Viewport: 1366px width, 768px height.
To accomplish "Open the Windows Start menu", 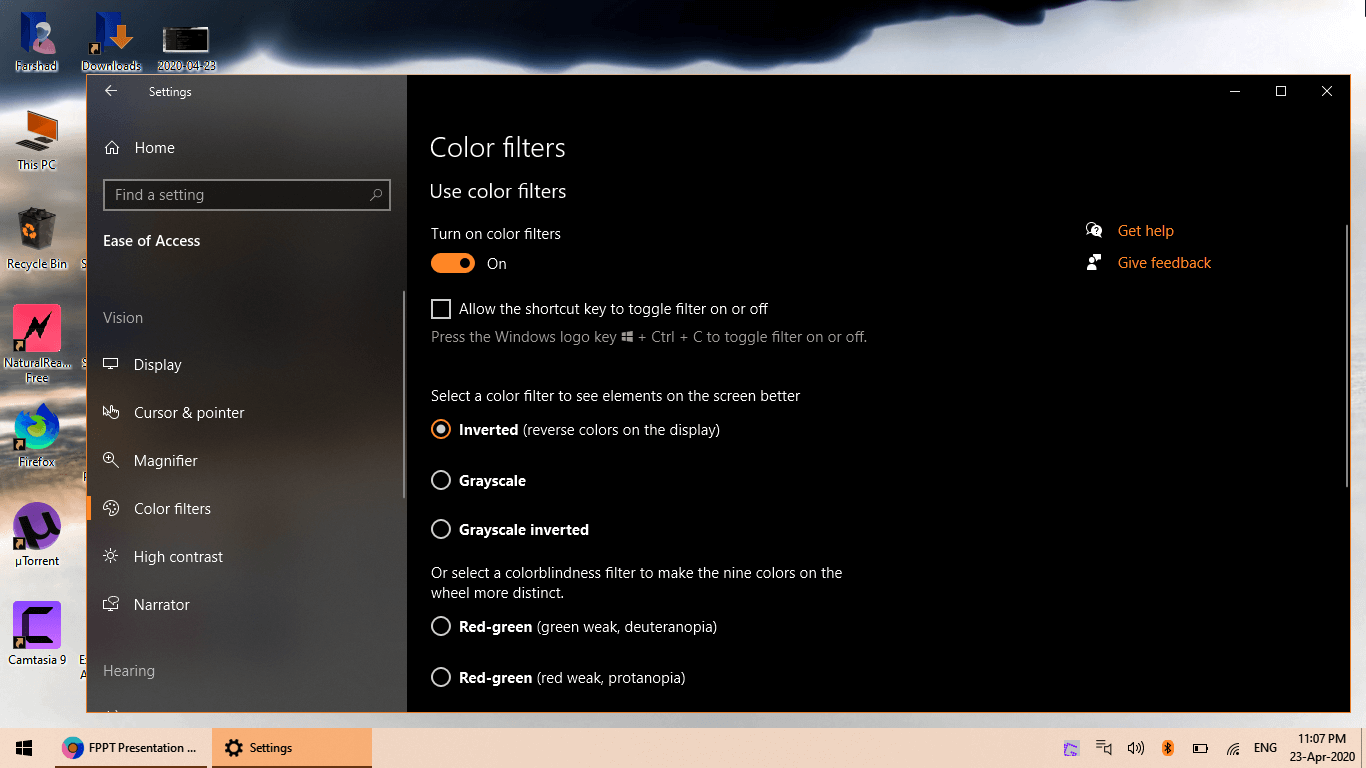I will [24, 748].
